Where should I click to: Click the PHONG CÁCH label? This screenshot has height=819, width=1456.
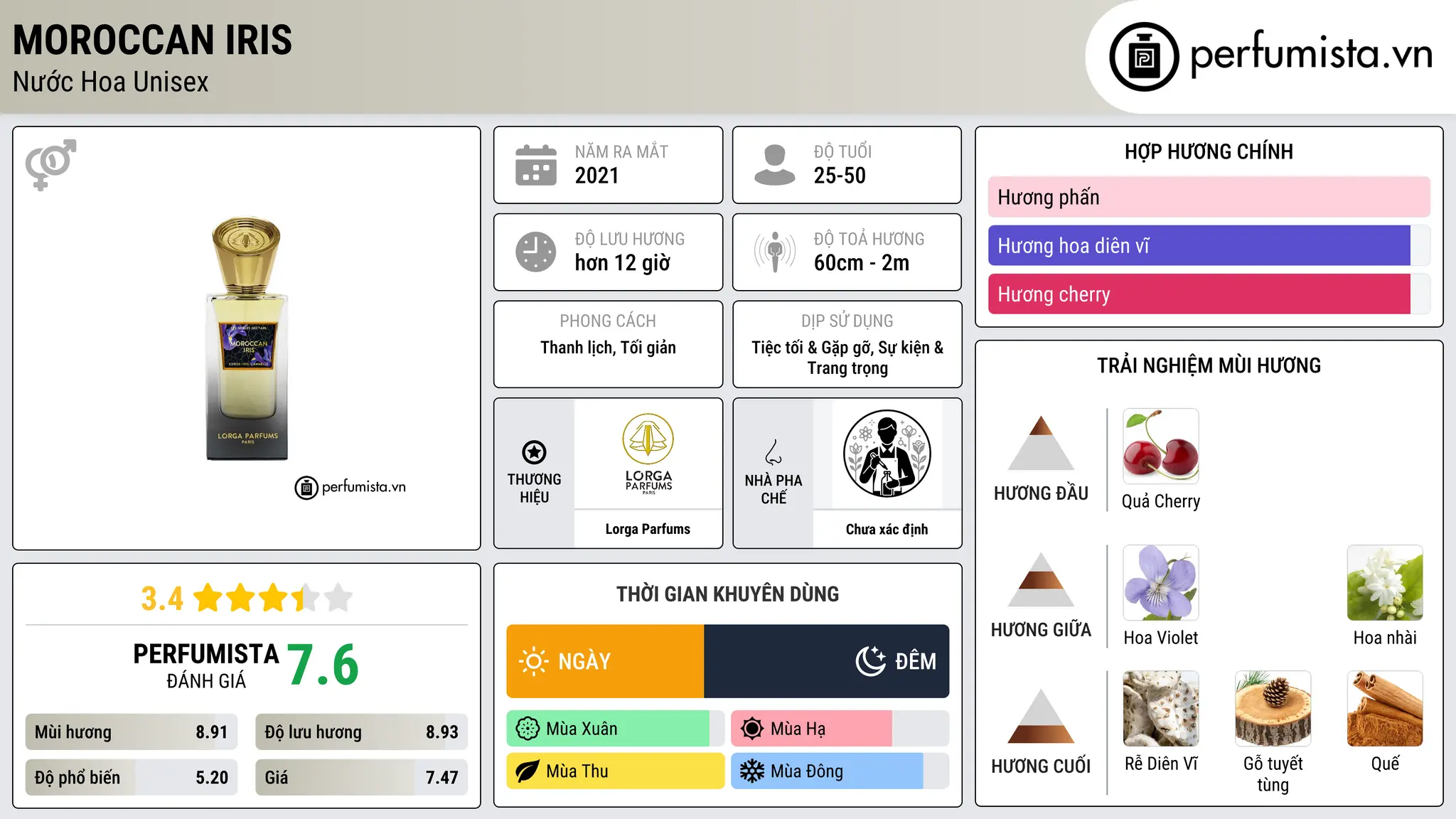tap(608, 321)
